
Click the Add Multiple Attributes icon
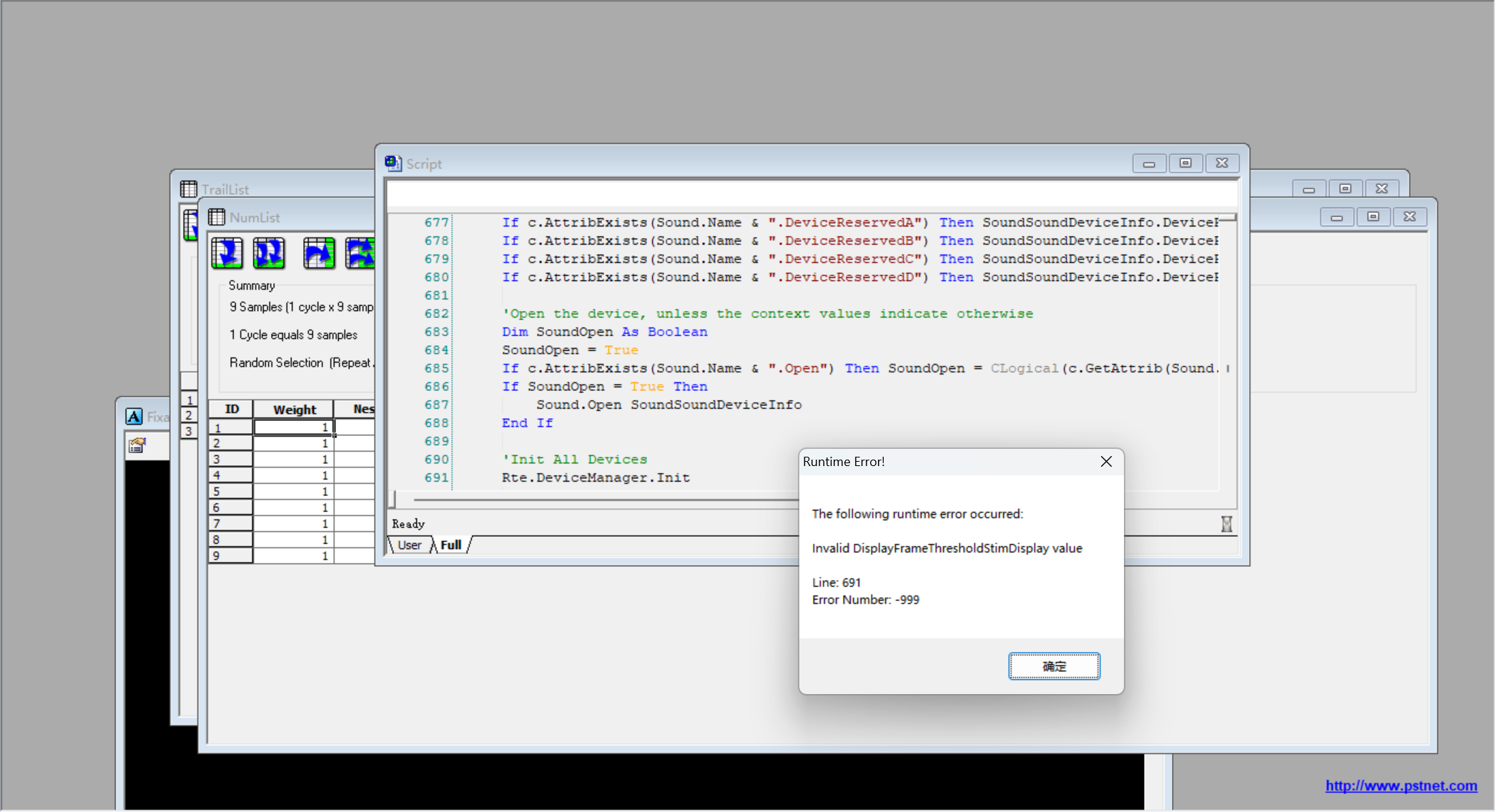(360, 253)
